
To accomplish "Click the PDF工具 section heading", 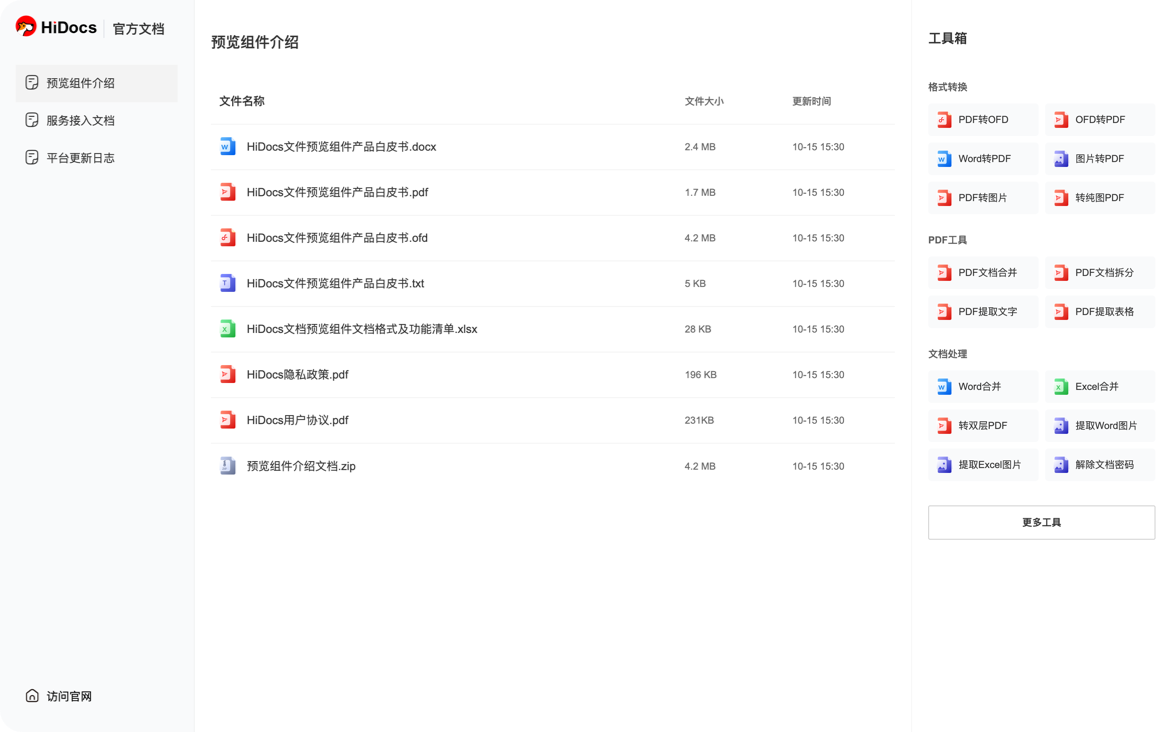I will click(948, 240).
